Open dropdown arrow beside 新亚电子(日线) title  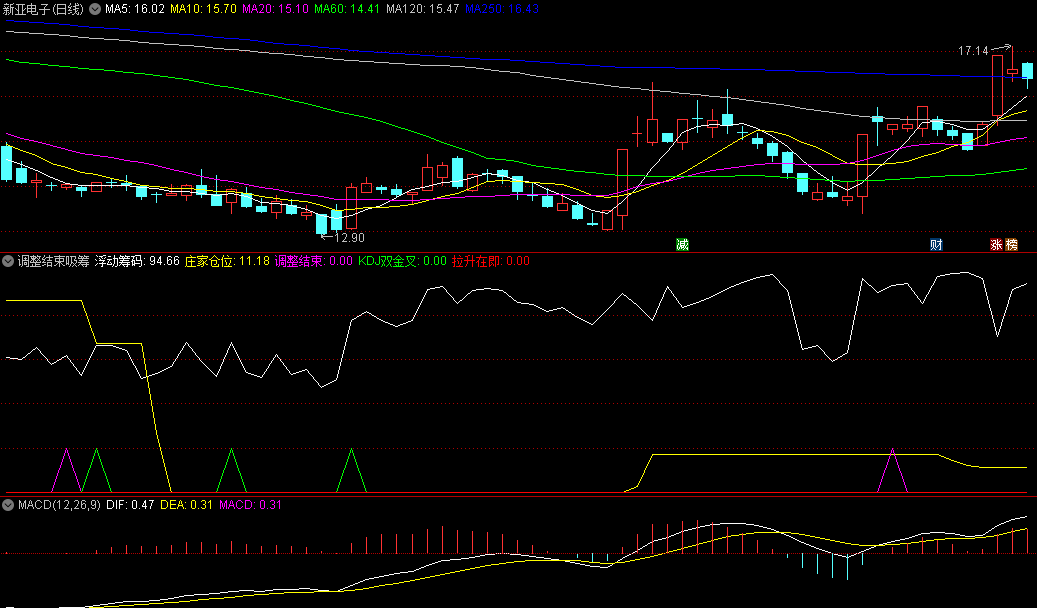coord(95,9)
